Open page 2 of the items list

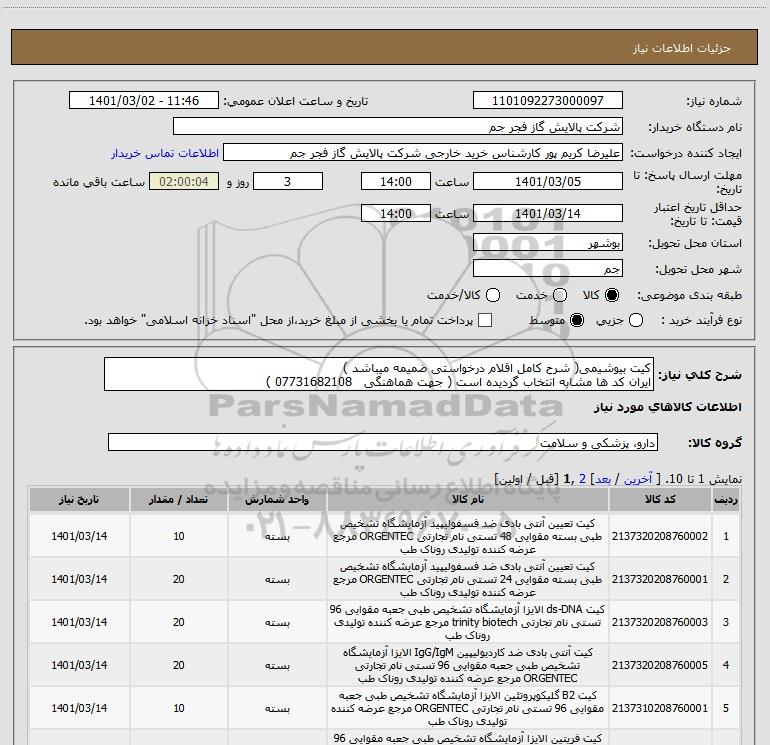(x=582, y=479)
